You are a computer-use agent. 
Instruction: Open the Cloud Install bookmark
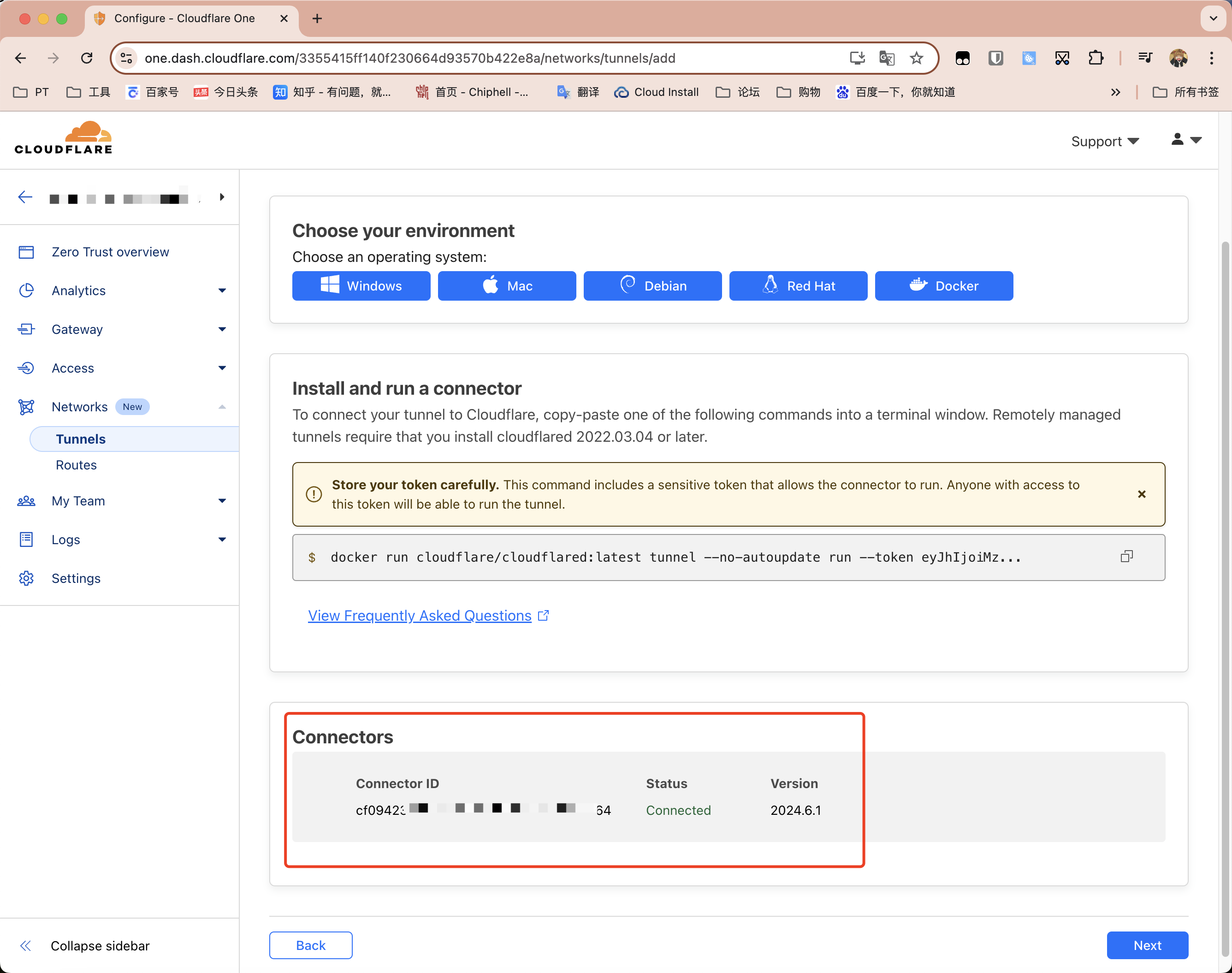pyautogui.click(x=657, y=92)
